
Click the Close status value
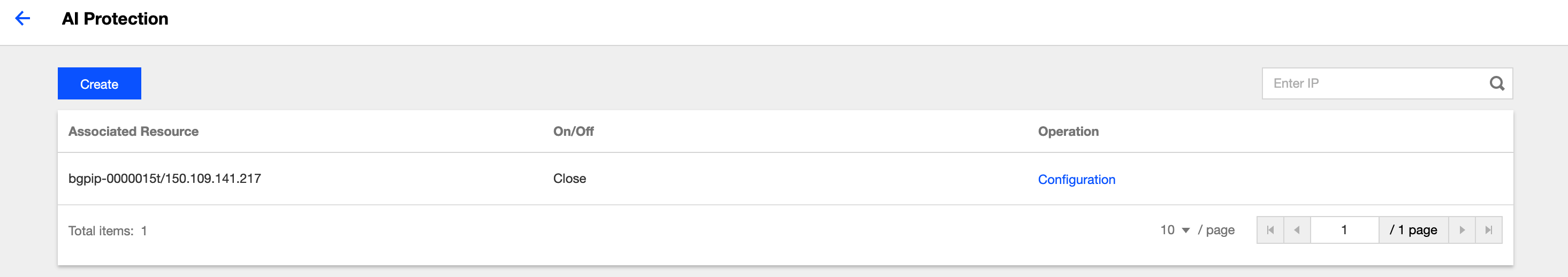(x=569, y=179)
